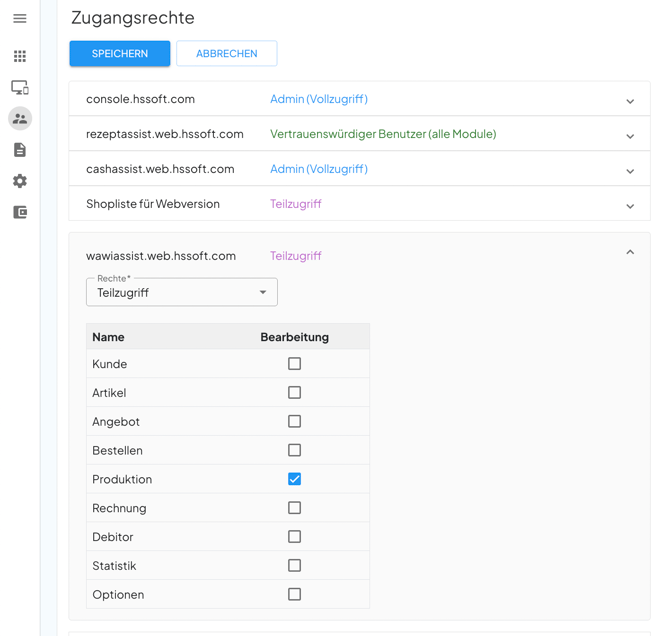This screenshot has width=670, height=636.
Task: Open the hamburger menu icon
Action: coord(20,18)
